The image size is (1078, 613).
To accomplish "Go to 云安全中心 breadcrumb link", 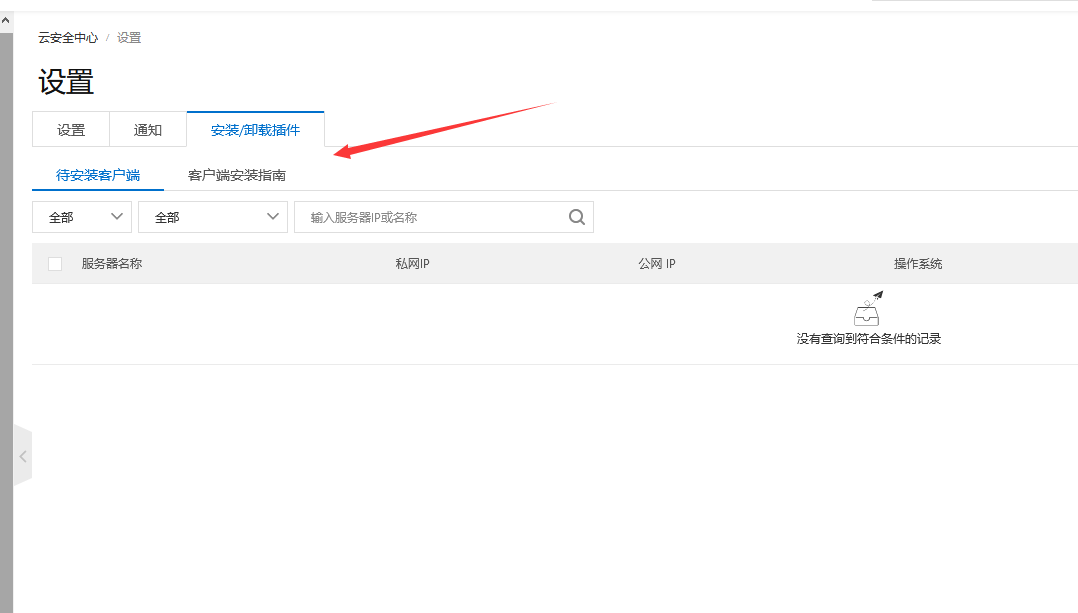I will pyautogui.click(x=68, y=38).
